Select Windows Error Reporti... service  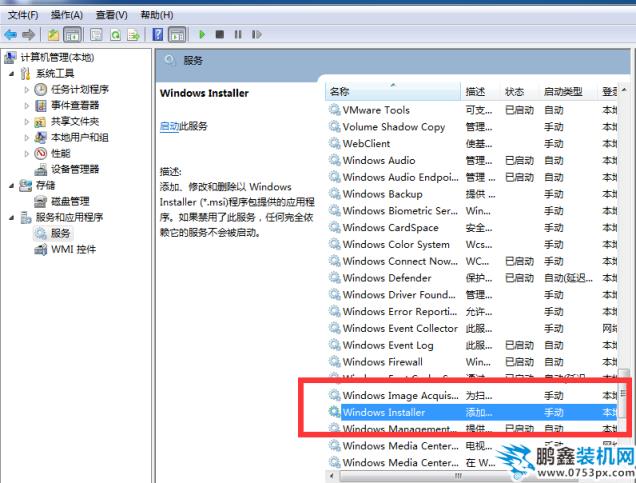point(473,311)
